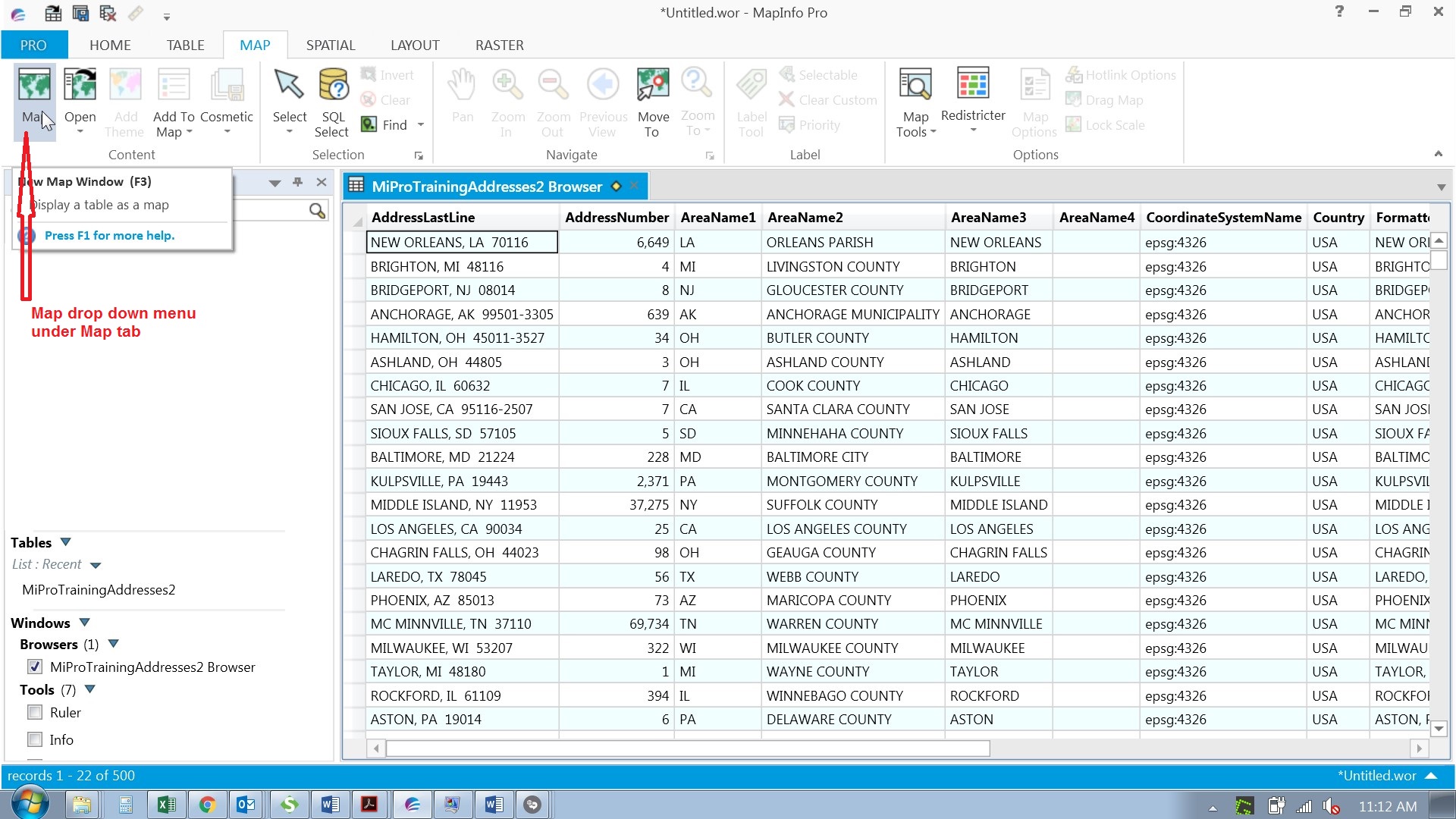
Task: Collapse the ribbon with the up chevron
Action: tap(1439, 154)
